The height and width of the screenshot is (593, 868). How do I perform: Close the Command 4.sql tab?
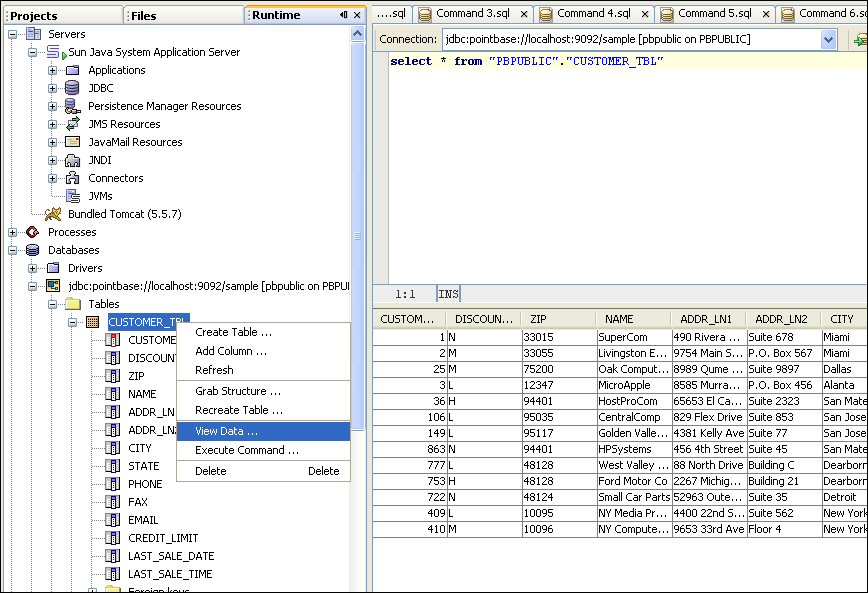pyautogui.click(x=646, y=13)
